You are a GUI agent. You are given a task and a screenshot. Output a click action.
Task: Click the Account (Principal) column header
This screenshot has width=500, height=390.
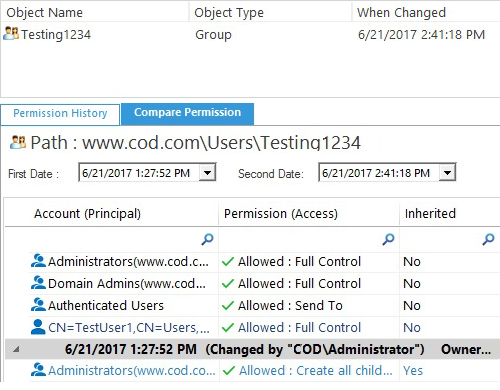pos(111,213)
